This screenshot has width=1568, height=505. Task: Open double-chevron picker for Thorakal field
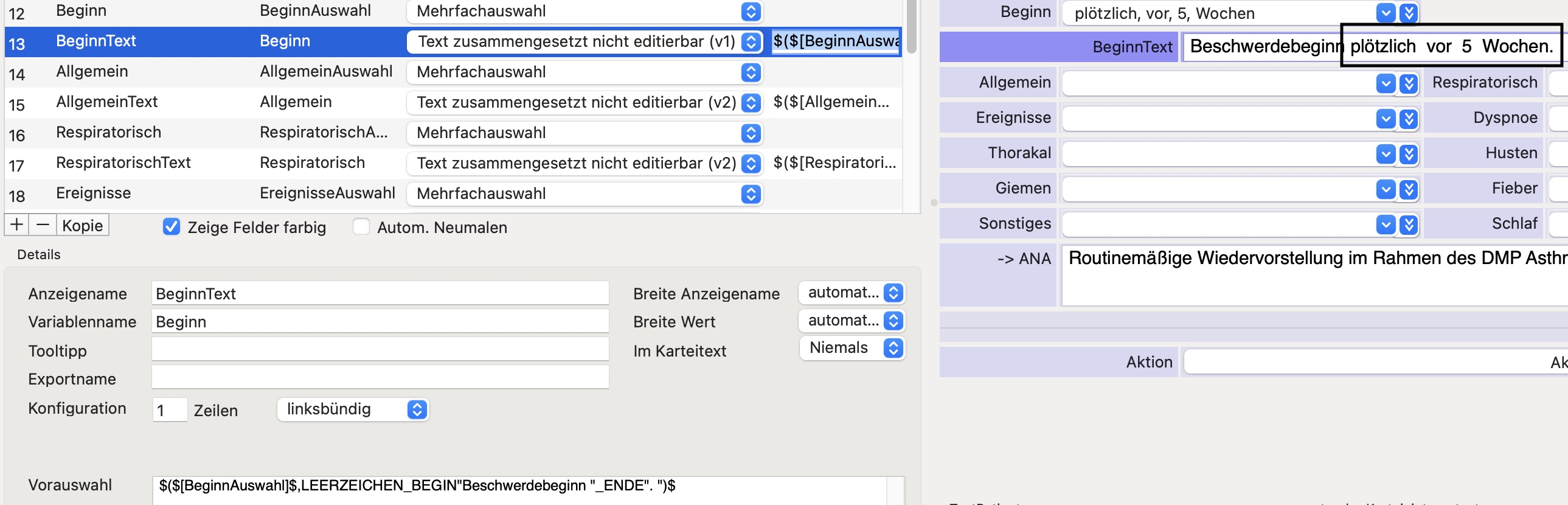click(x=1409, y=153)
